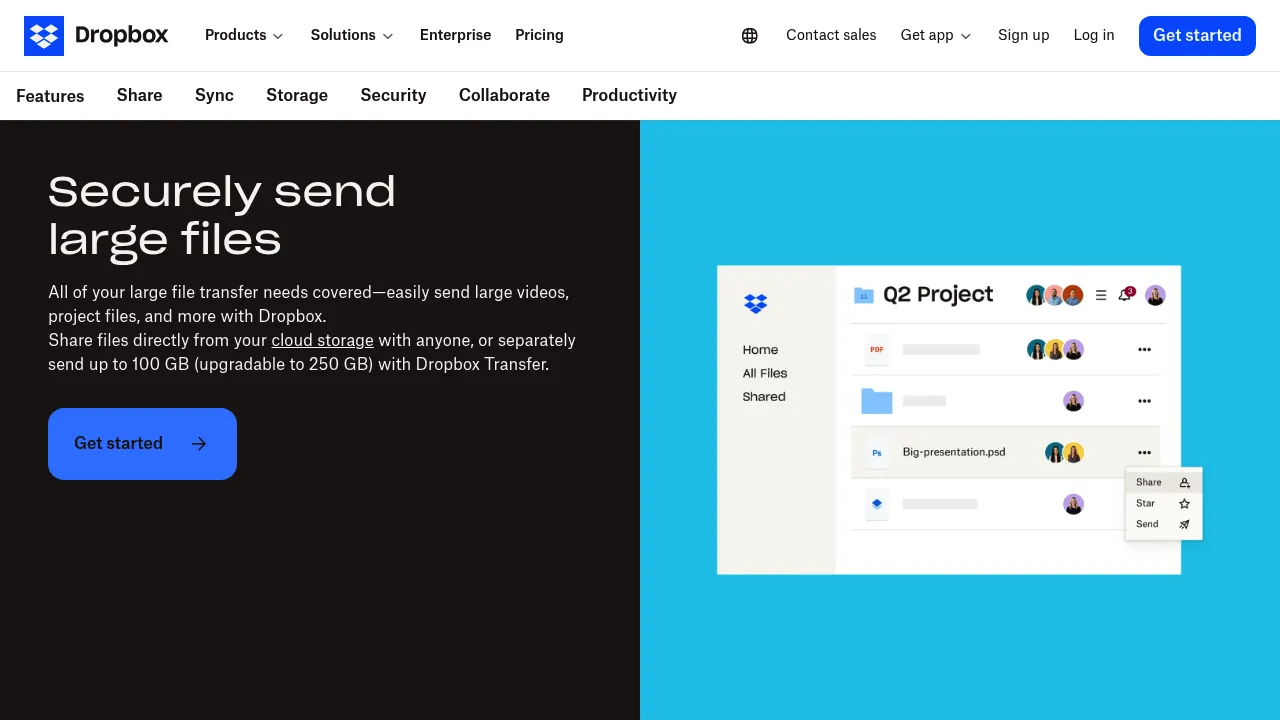Select Shared in illustration sidebar
This screenshot has height=720, width=1280.
coord(764,397)
